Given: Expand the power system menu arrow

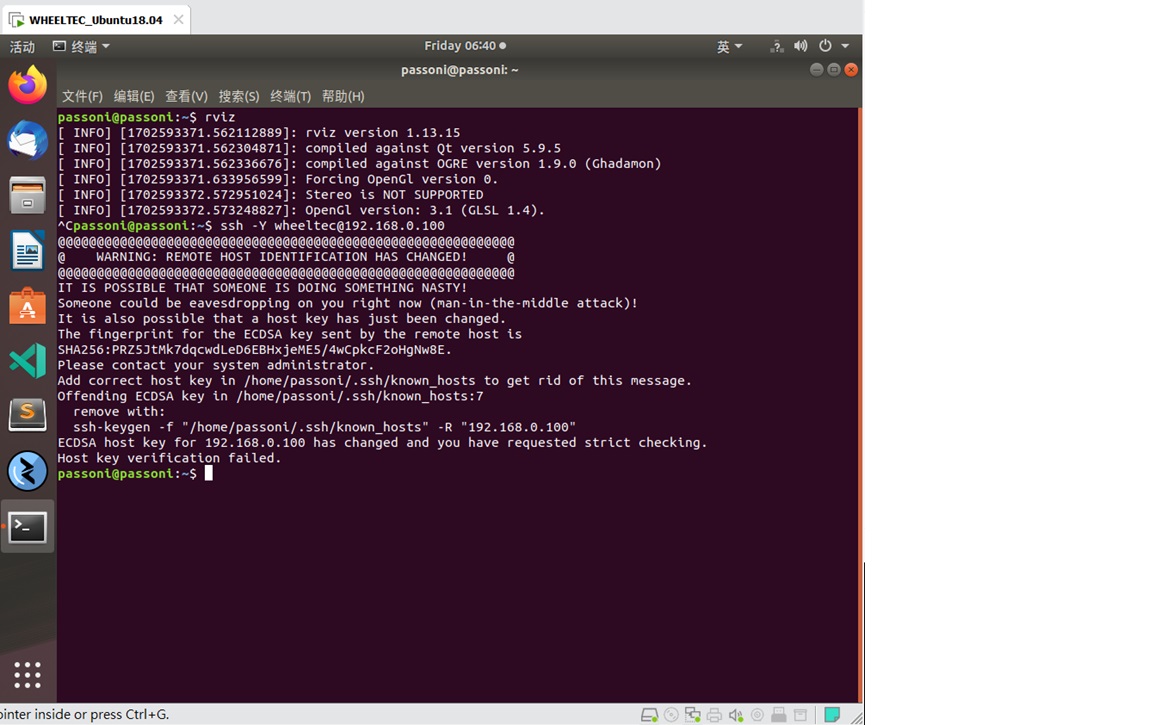Looking at the screenshot, I should pos(846,46).
